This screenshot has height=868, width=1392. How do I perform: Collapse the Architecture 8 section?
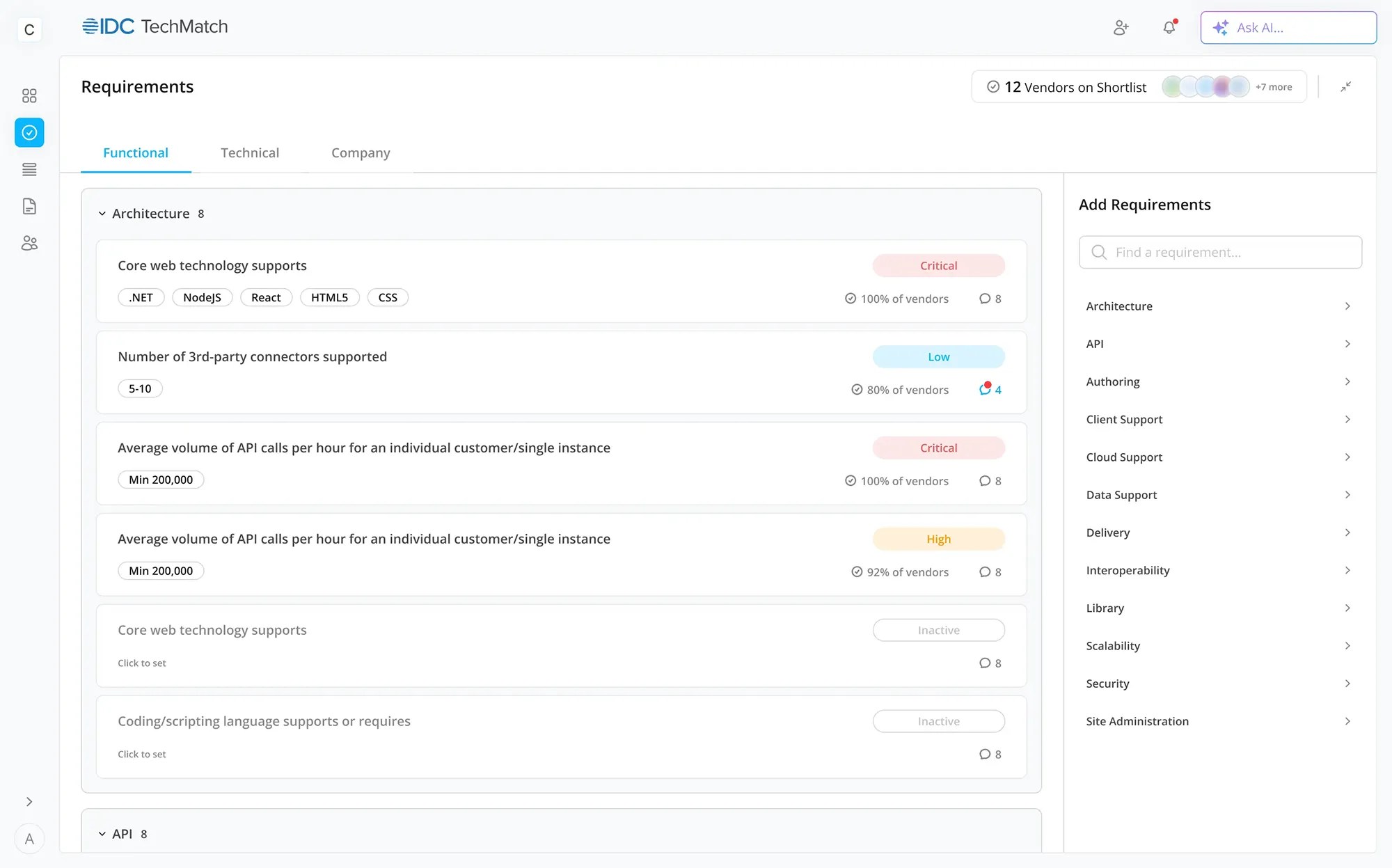point(102,213)
